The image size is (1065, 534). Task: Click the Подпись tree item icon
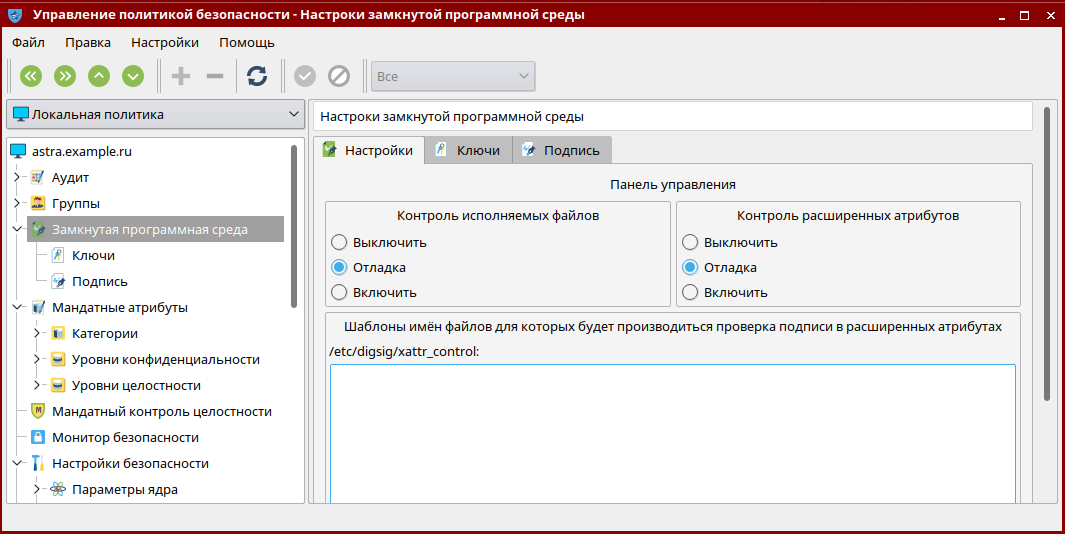(58, 281)
